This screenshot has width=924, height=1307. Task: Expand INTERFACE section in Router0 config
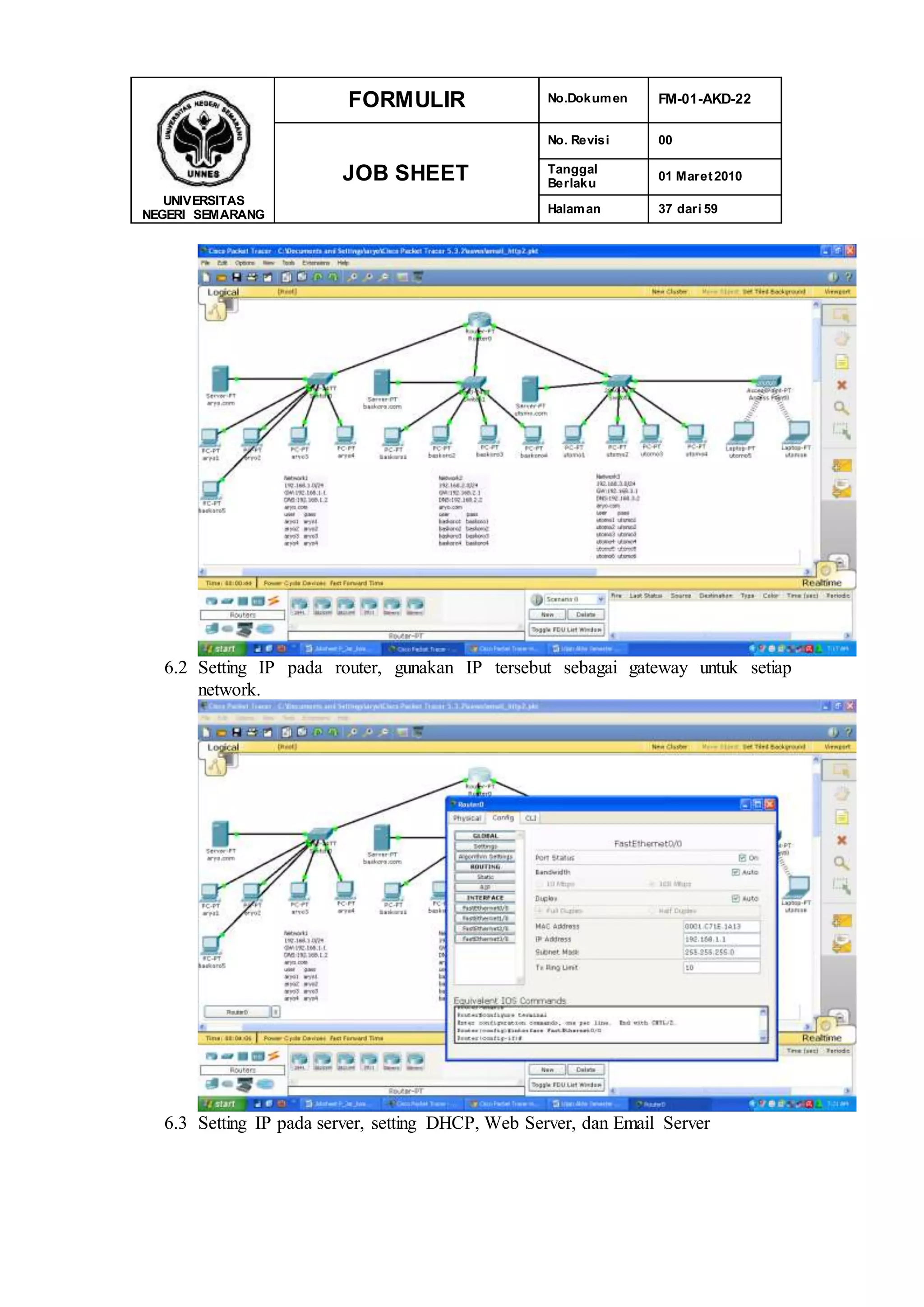tap(485, 898)
